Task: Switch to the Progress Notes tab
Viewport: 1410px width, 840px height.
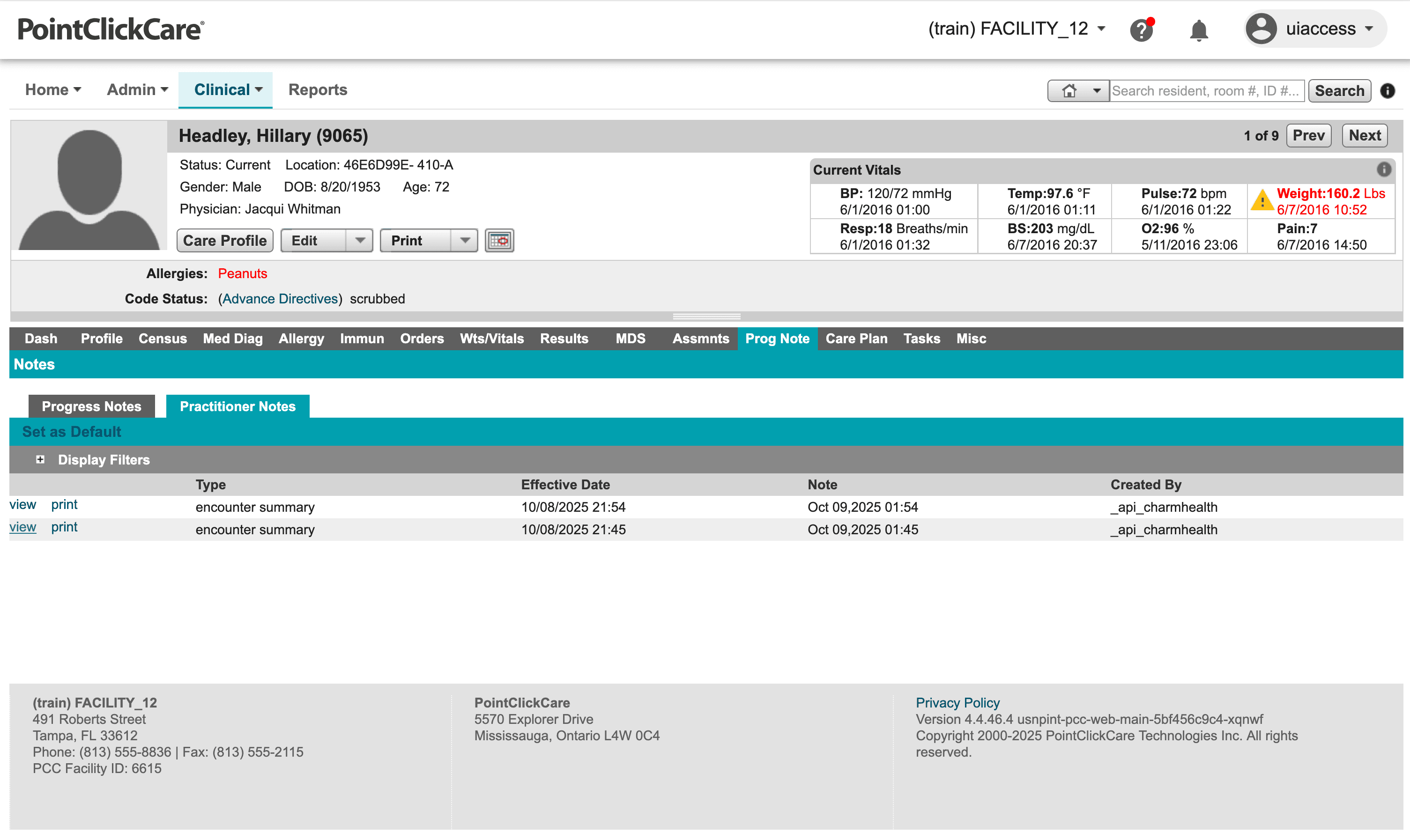Action: pos(91,406)
